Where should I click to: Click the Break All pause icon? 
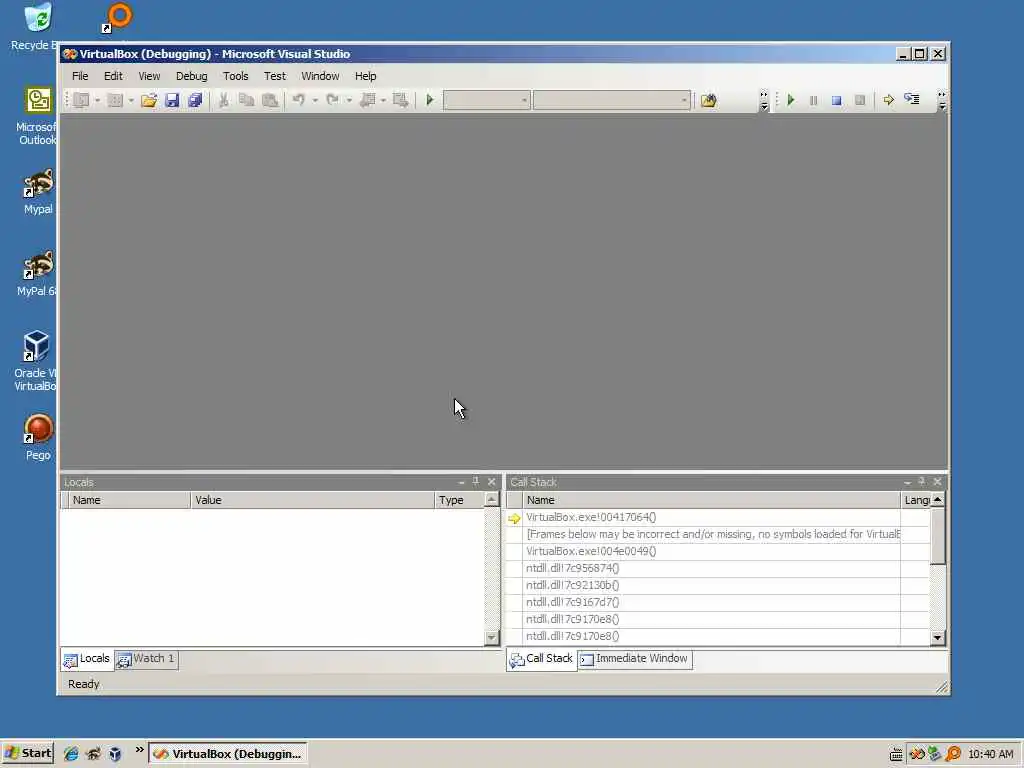click(814, 101)
